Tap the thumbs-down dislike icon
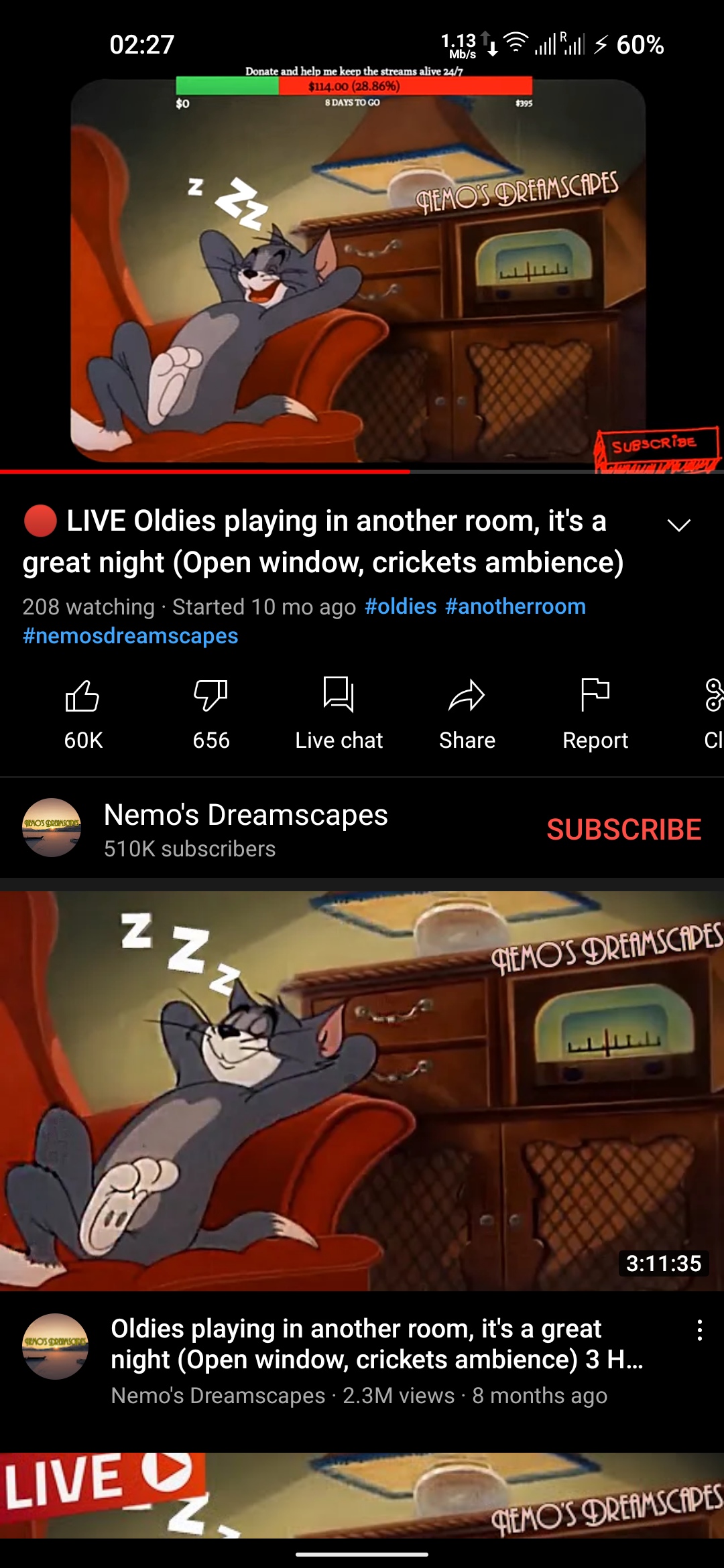 (210, 696)
